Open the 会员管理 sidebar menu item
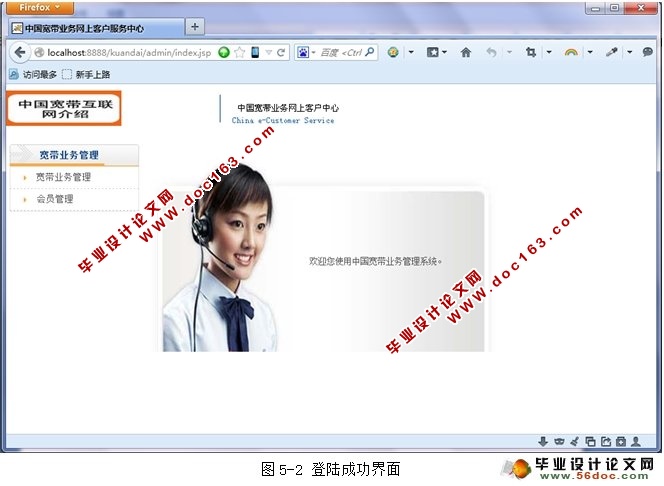Image resolution: width=664 pixels, height=486 pixels. point(55,199)
